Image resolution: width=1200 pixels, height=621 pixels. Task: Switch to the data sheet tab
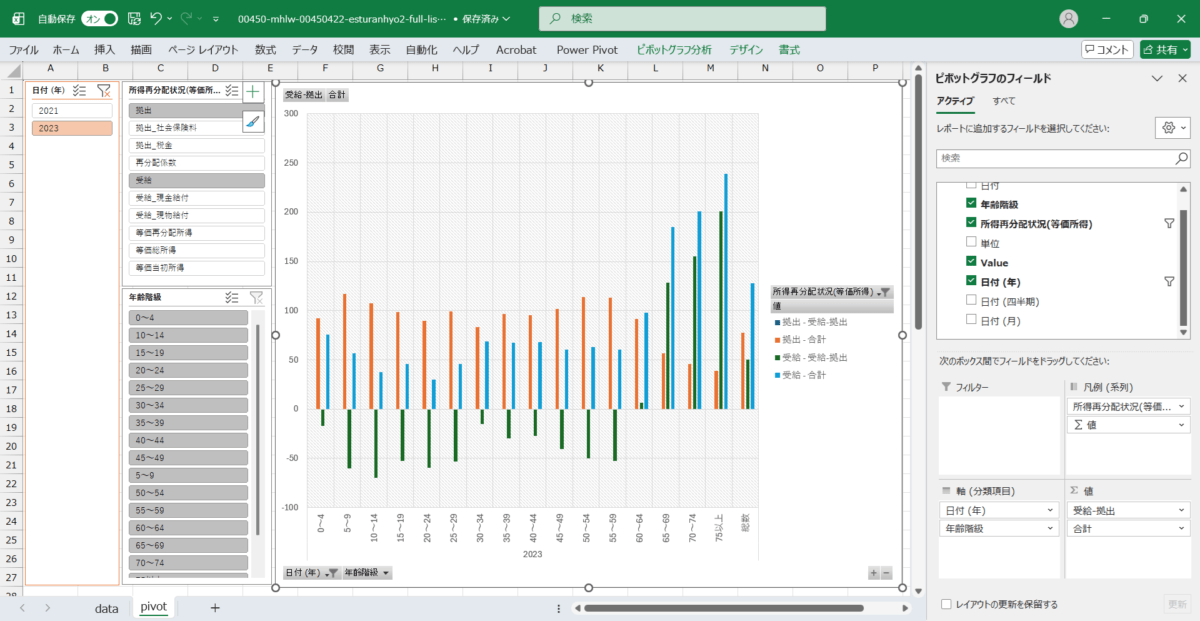106,607
